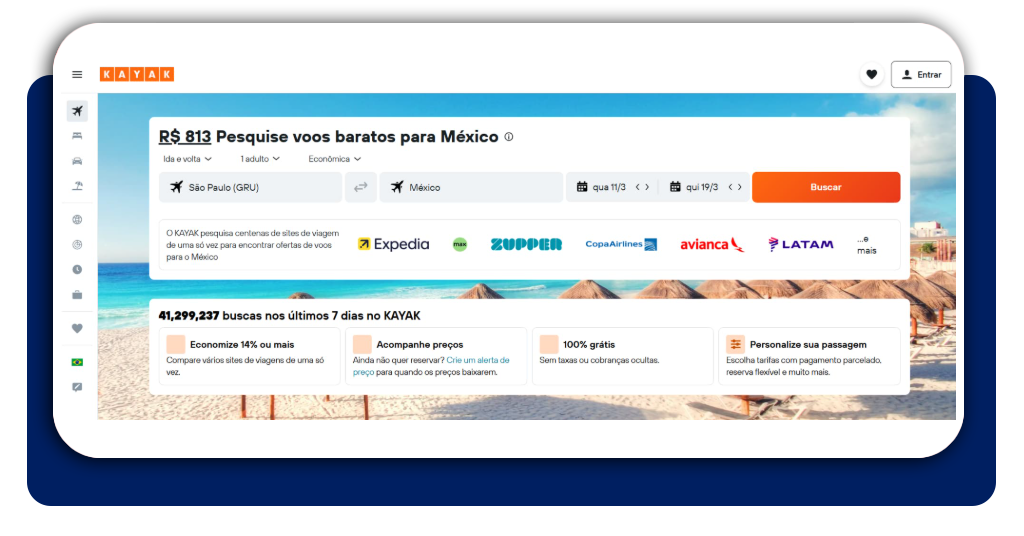Select Car rental in the sidebar
Viewport: 1024px width, 536px height.
tap(77, 161)
